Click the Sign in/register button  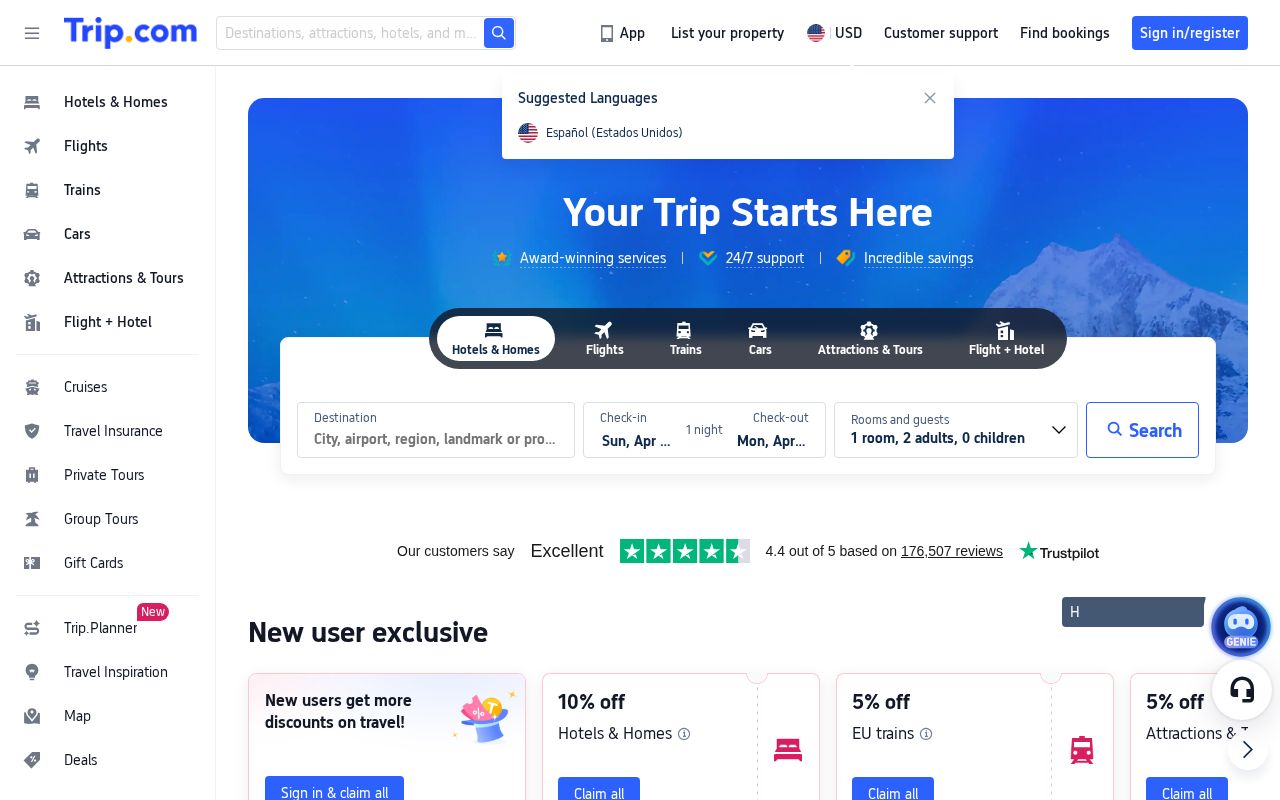(1189, 33)
